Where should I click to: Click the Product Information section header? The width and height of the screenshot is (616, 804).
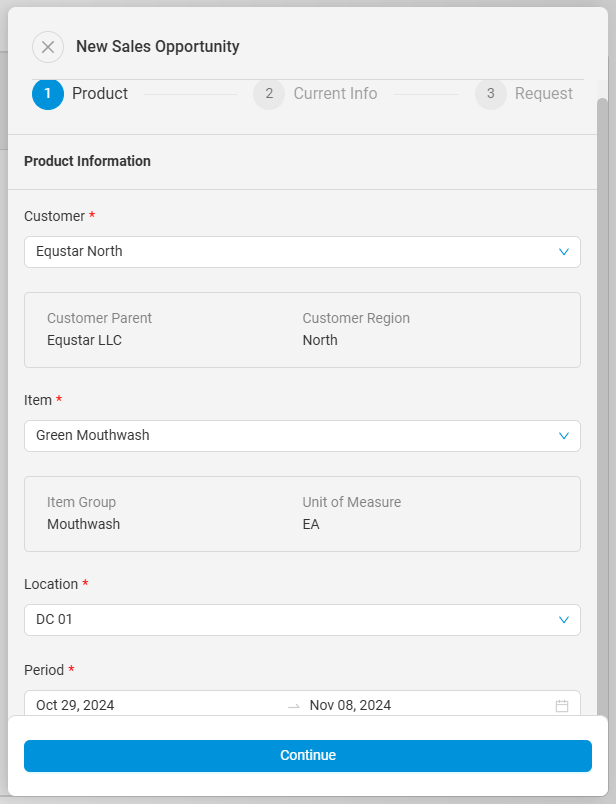(88, 161)
